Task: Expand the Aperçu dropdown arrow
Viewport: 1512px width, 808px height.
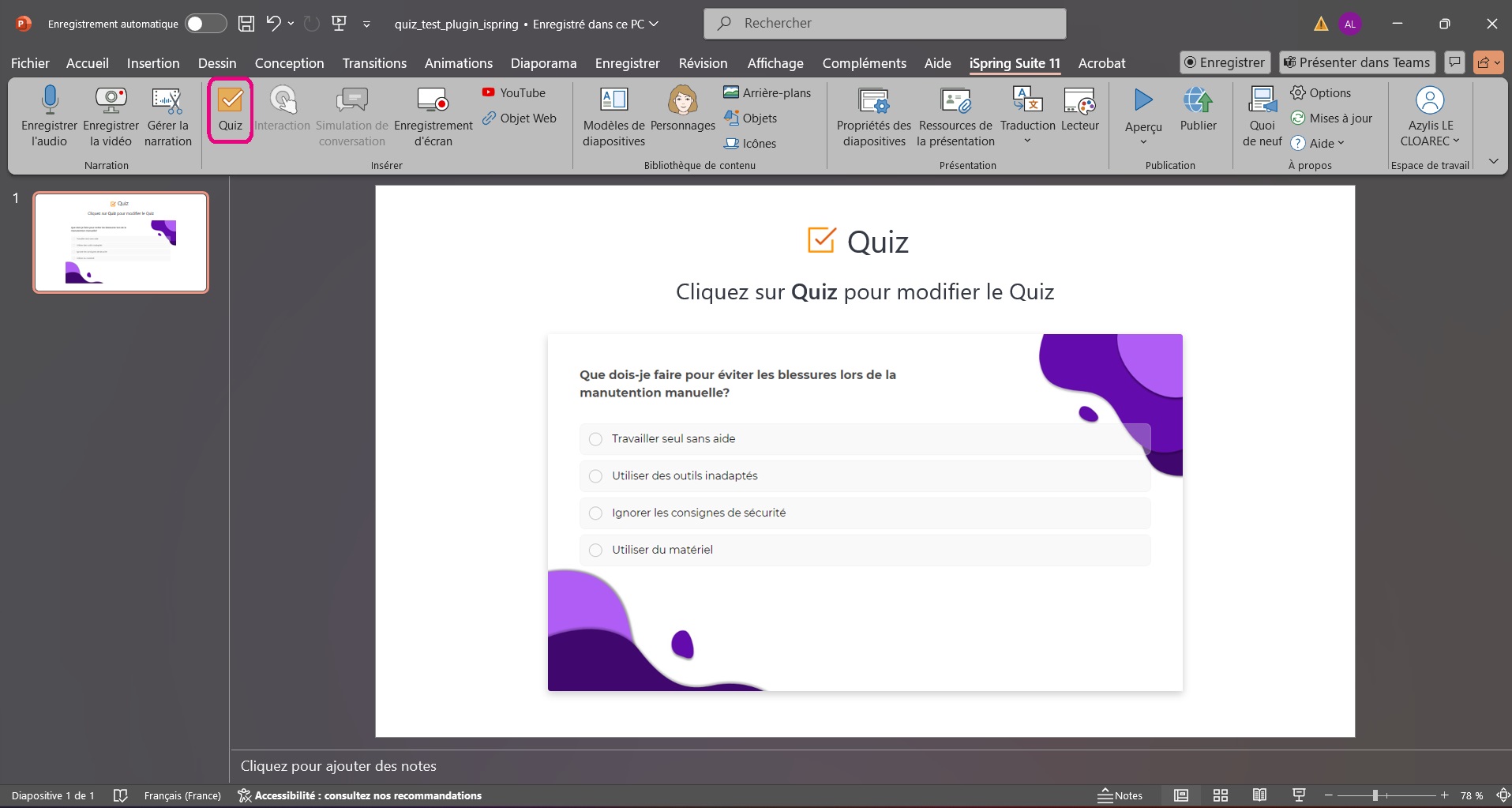Action: pos(1143,142)
